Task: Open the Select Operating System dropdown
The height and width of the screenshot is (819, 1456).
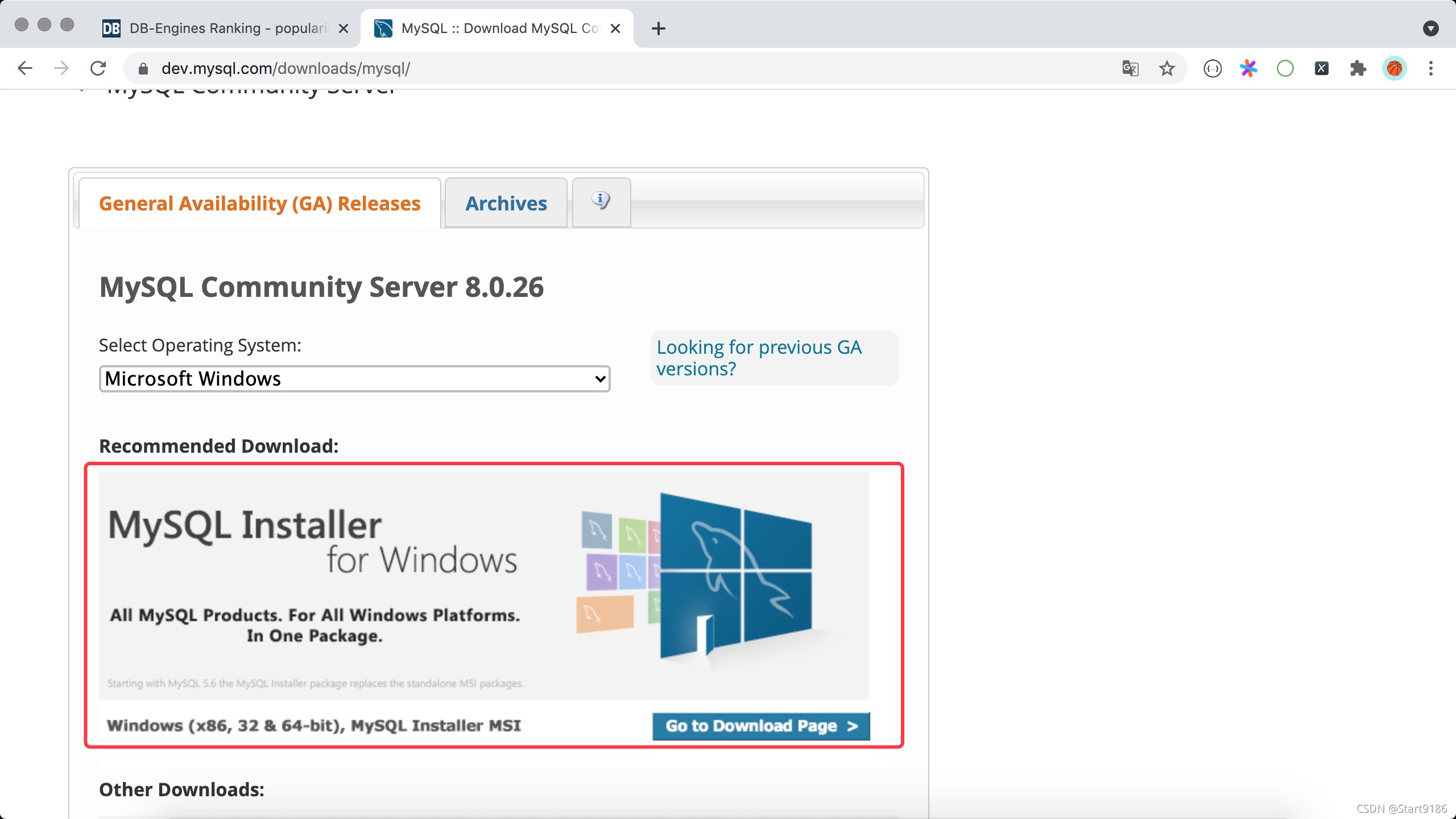Action: point(354,379)
